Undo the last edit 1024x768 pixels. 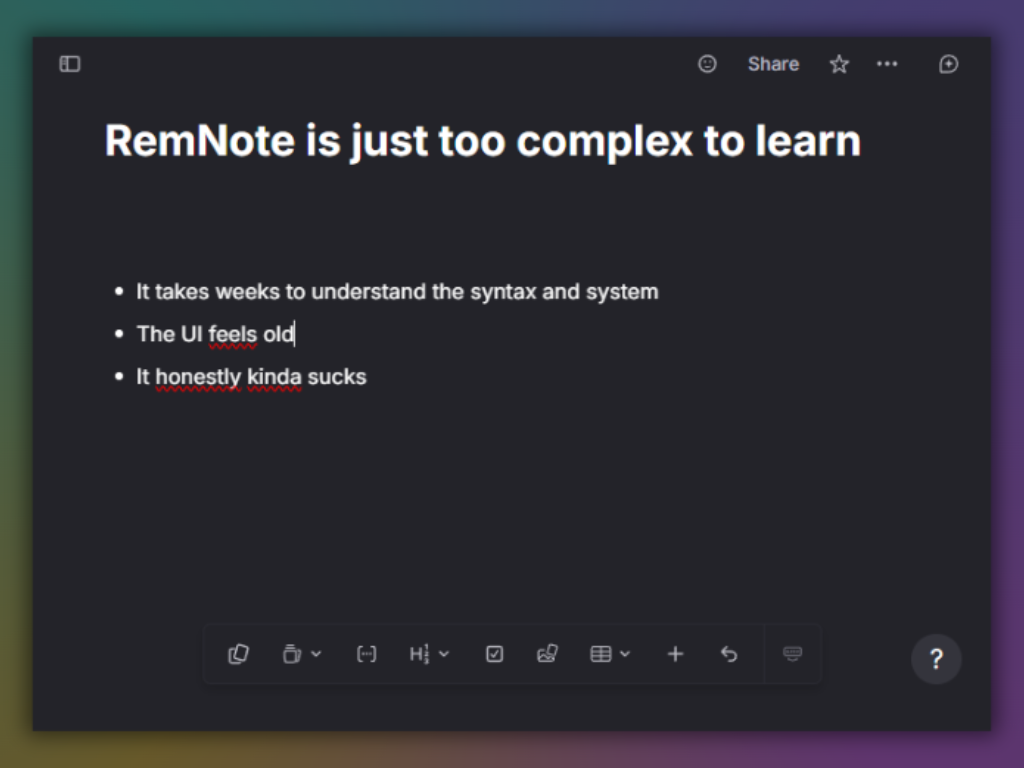729,654
